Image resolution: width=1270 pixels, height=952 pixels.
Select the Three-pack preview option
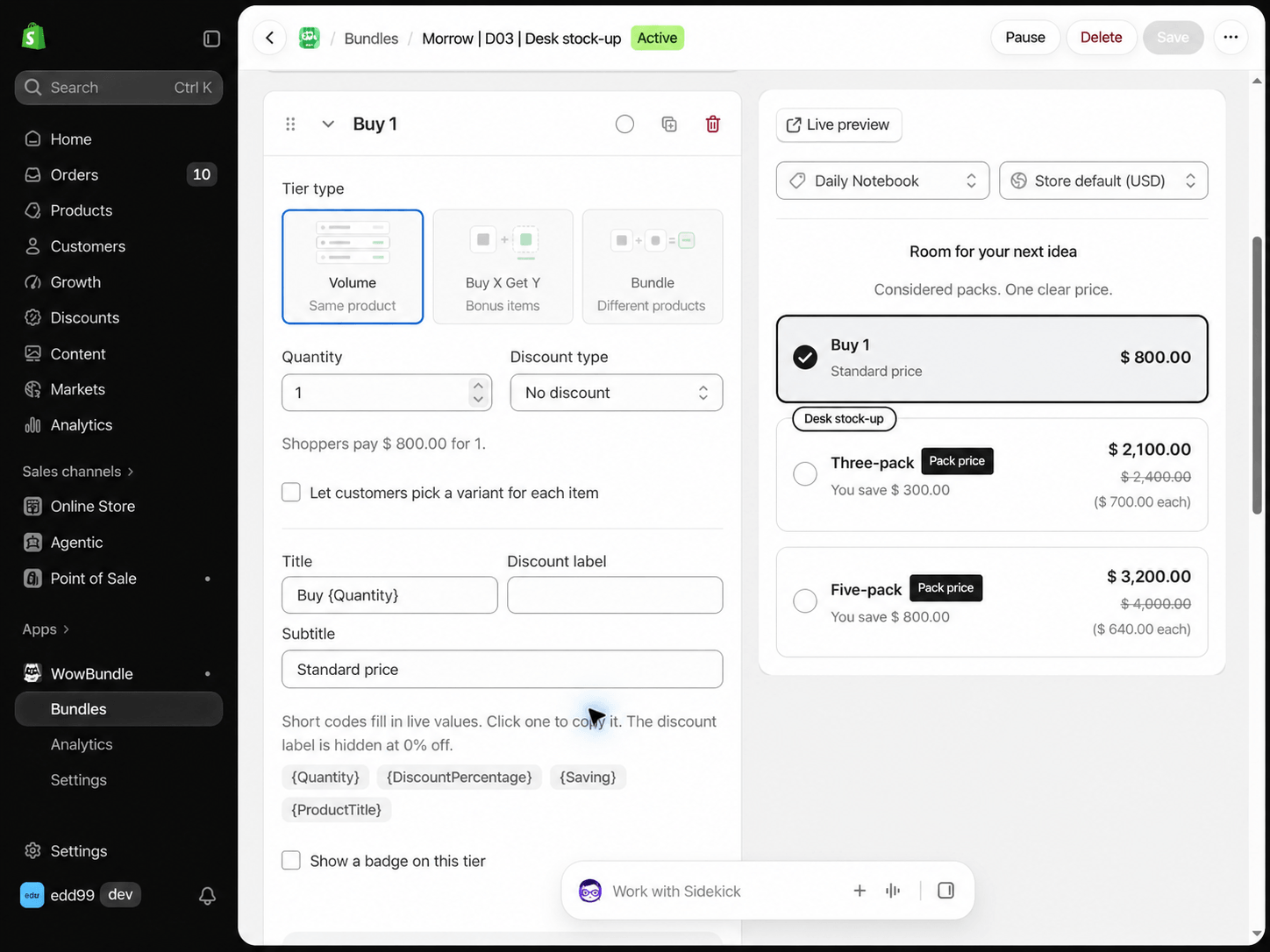[x=992, y=475]
